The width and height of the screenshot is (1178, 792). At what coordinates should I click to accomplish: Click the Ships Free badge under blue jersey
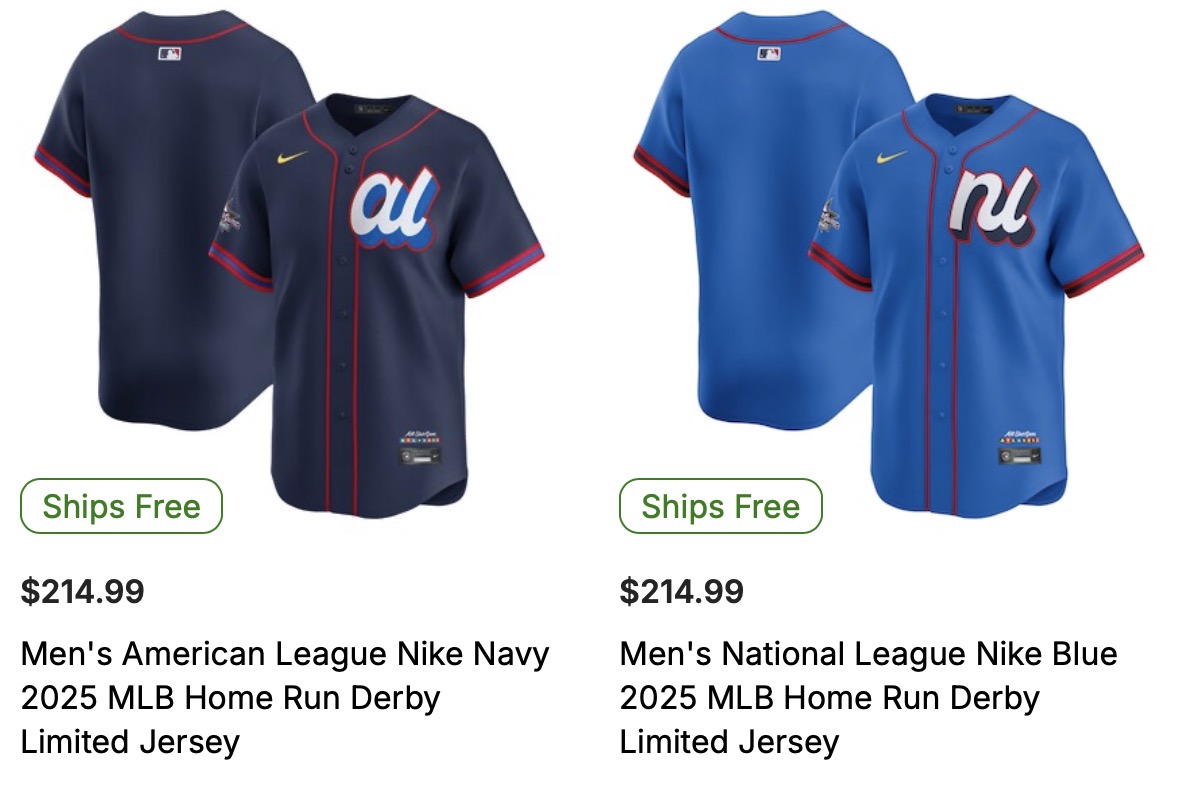(720, 506)
